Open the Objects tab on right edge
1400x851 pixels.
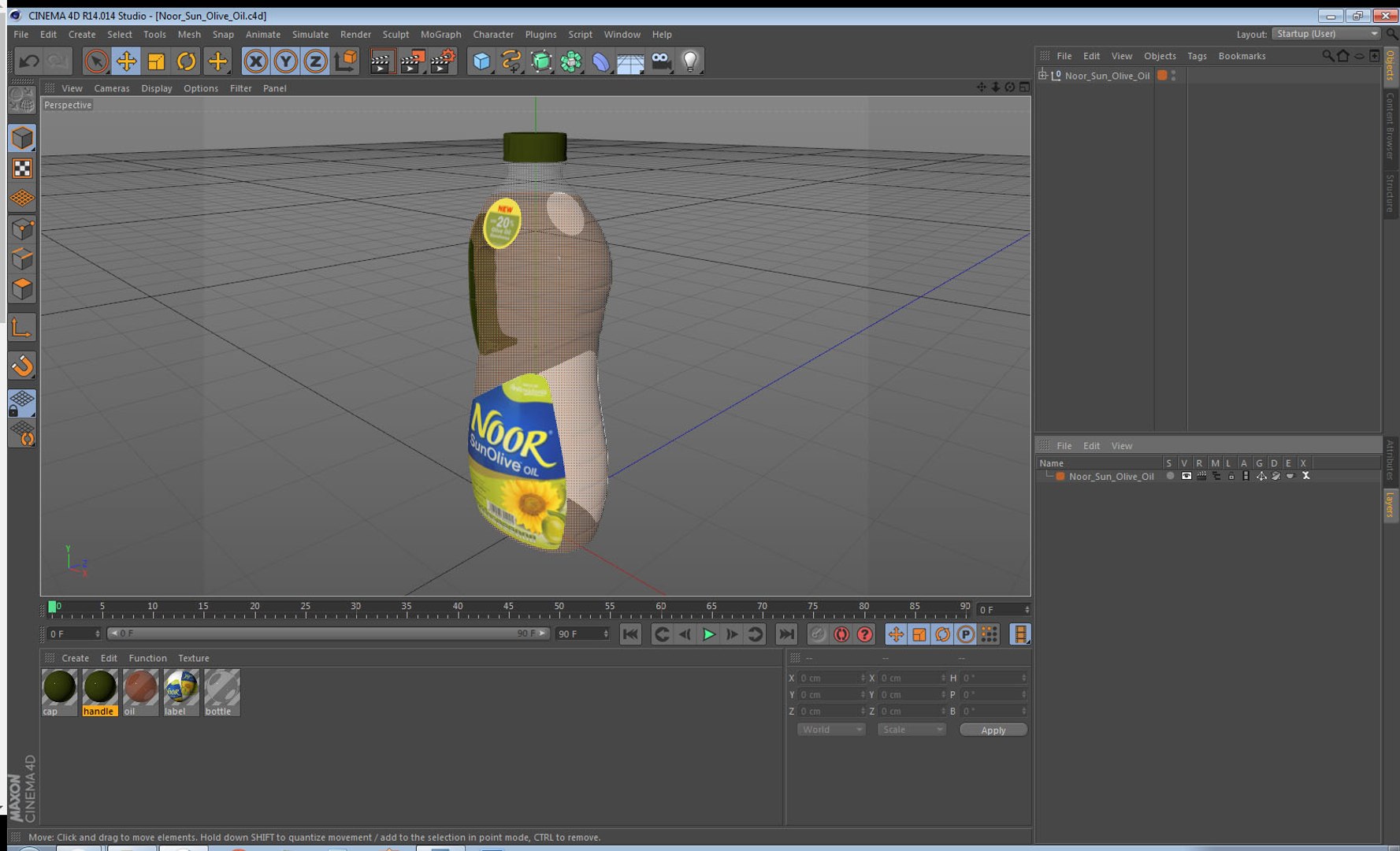click(1391, 65)
